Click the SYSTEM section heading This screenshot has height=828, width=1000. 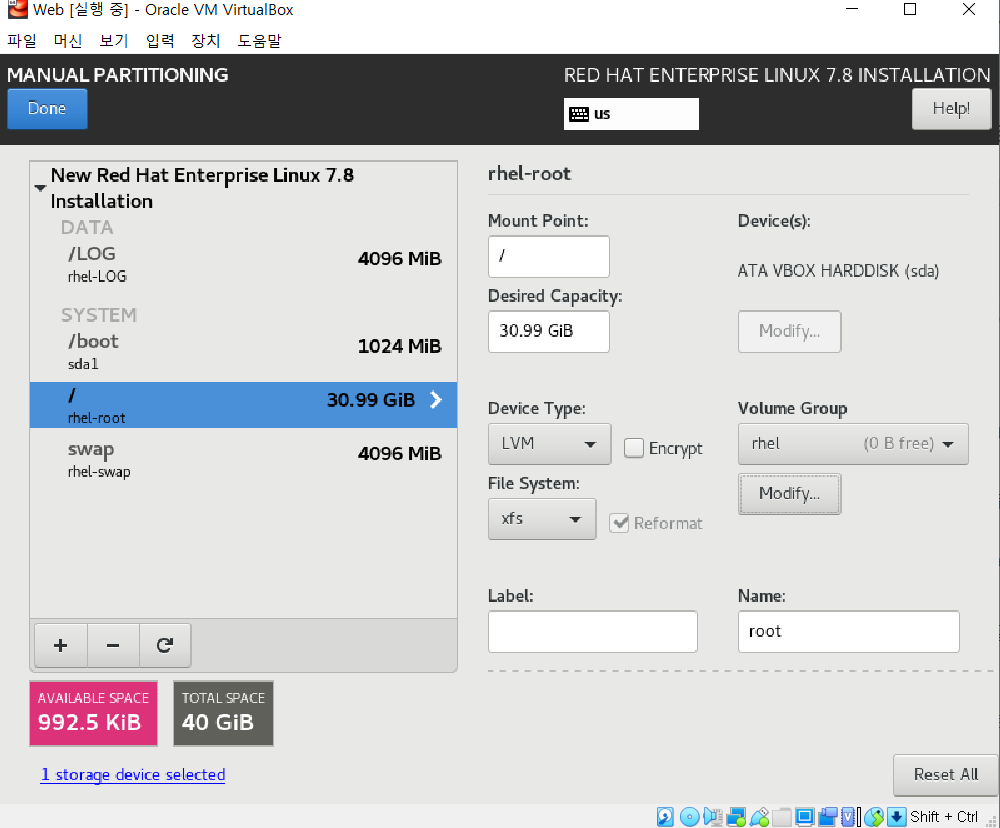click(x=99, y=315)
